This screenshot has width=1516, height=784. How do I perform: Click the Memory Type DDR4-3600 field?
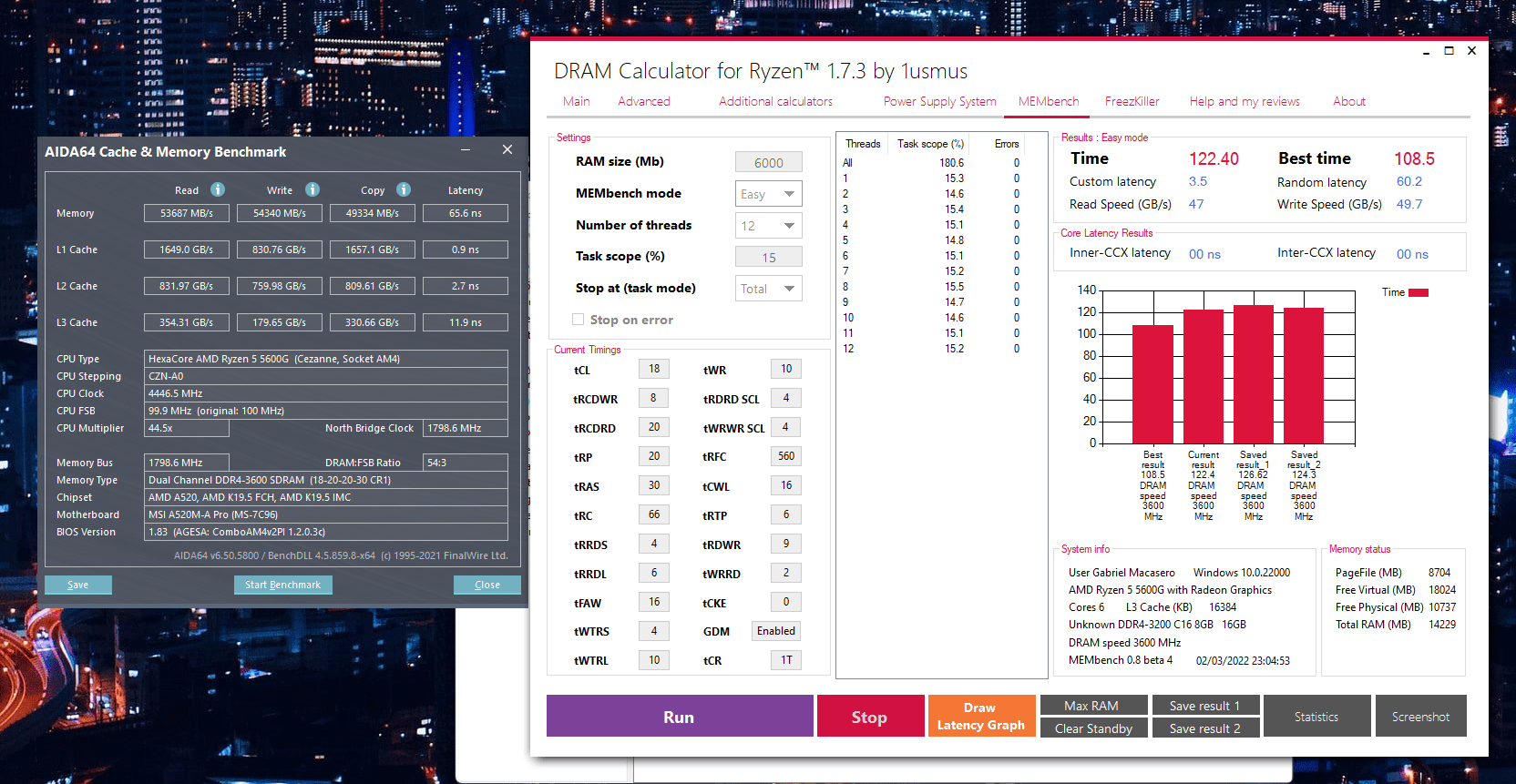(326, 480)
